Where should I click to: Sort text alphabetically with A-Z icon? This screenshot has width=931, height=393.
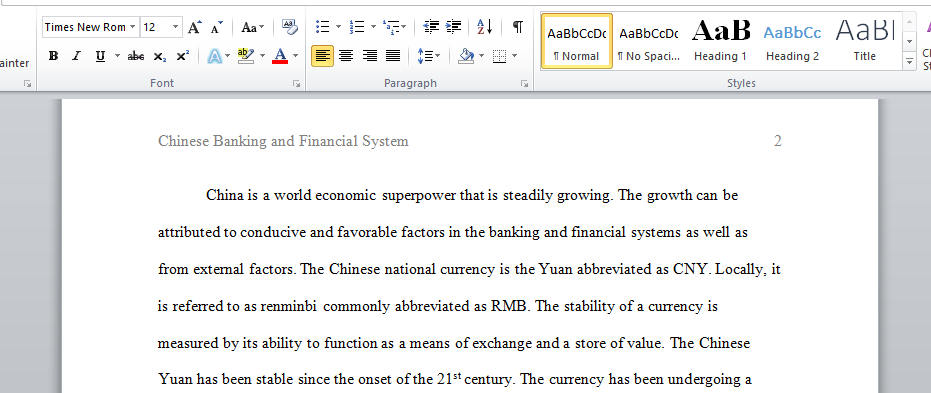pyautogui.click(x=484, y=27)
